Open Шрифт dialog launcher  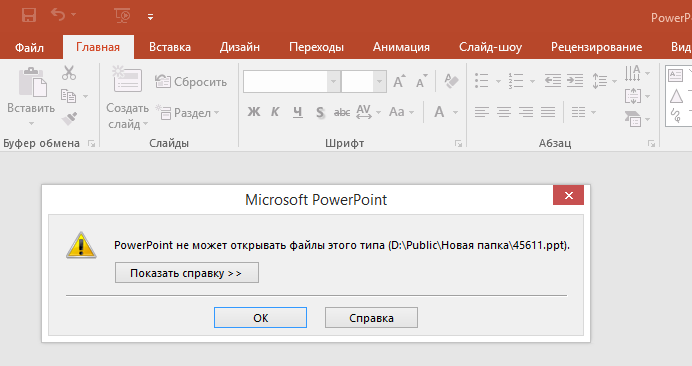point(459,143)
